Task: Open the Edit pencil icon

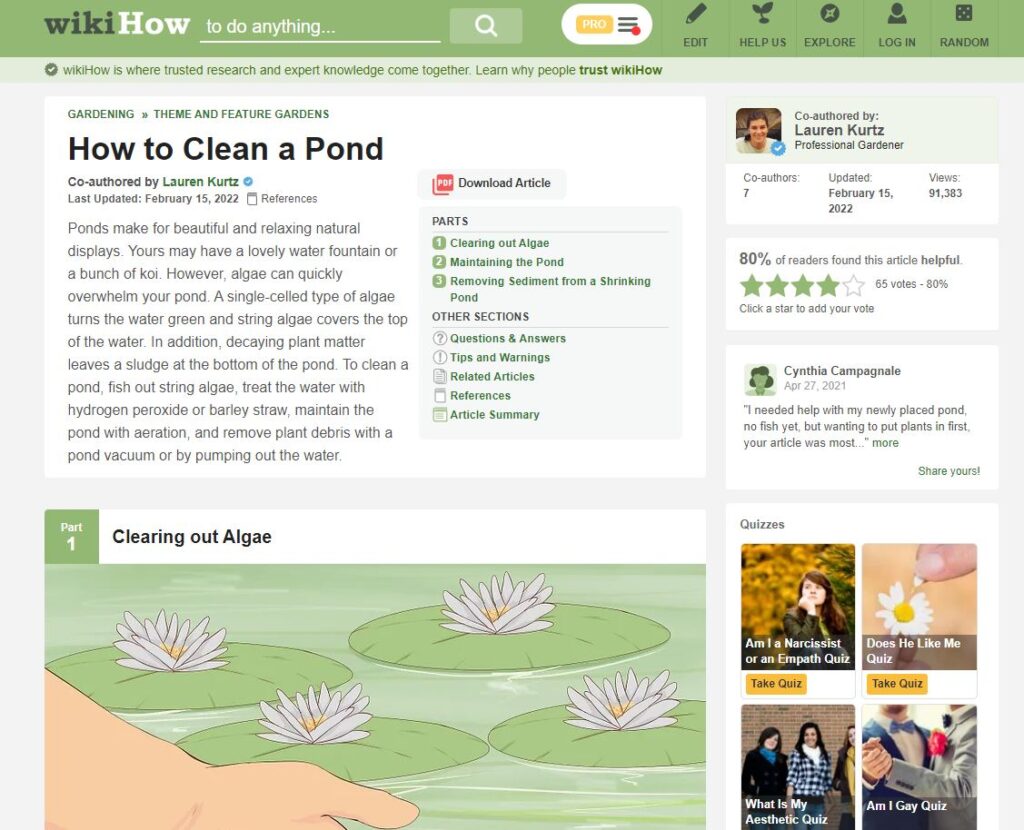Action: [x=696, y=14]
